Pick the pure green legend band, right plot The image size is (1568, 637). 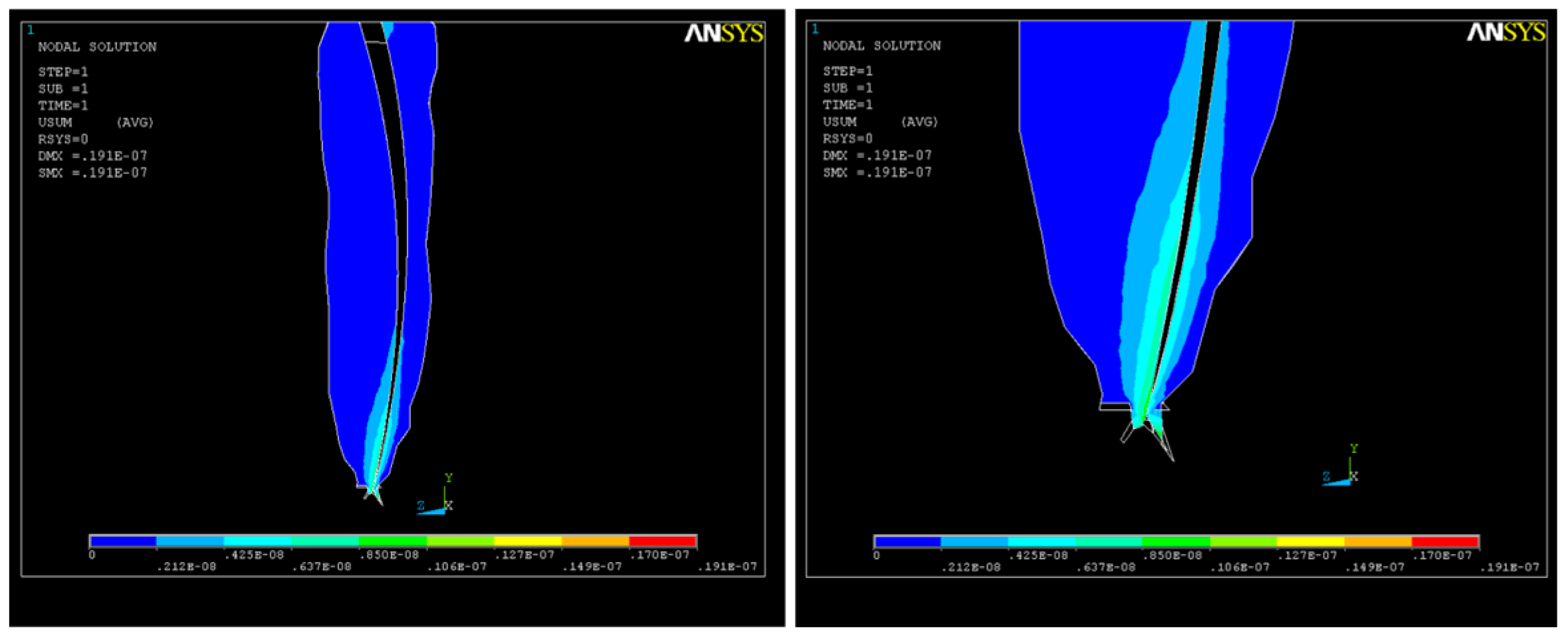click(x=1176, y=542)
